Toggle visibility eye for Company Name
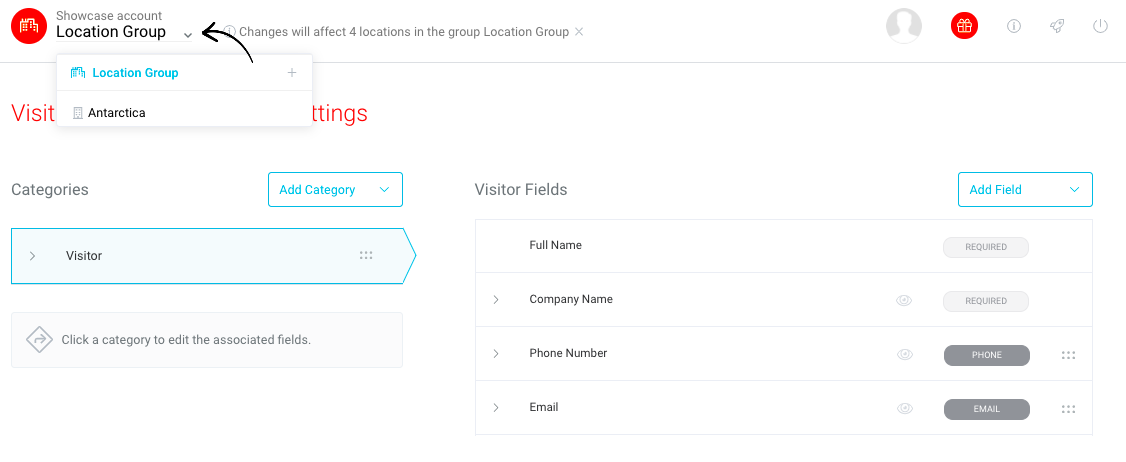1126x462 pixels. coord(904,300)
